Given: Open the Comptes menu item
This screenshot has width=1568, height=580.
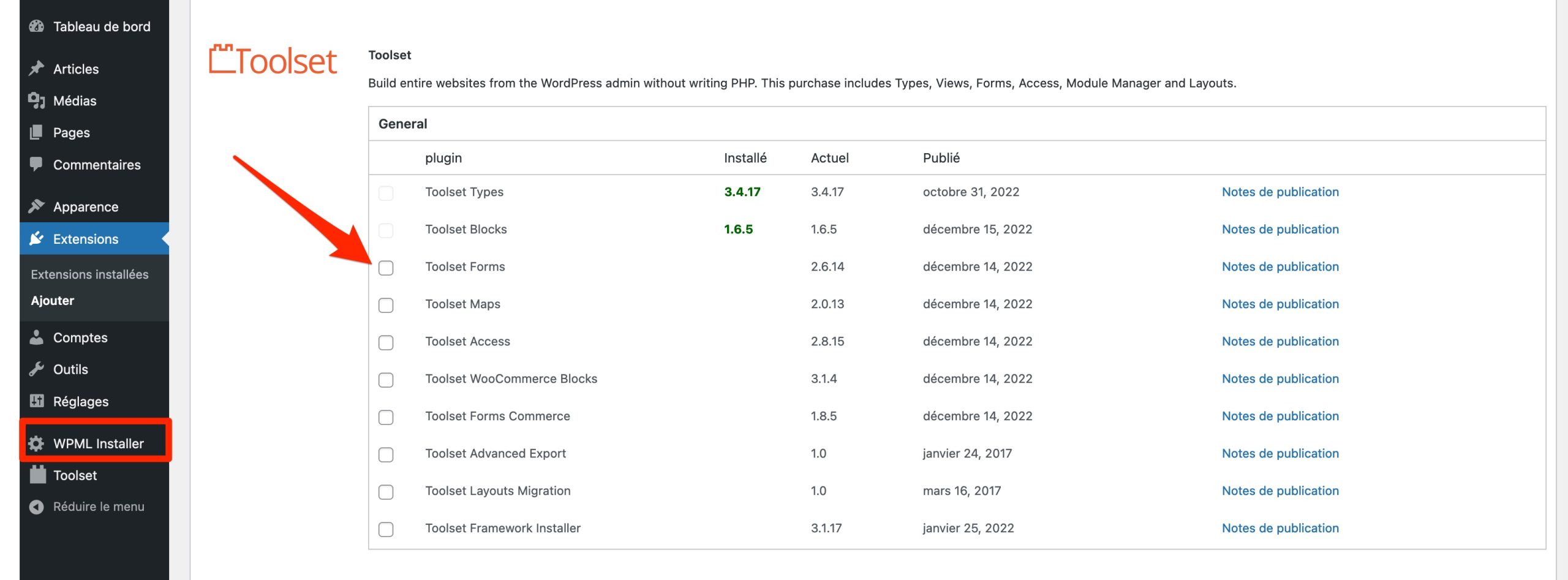Looking at the screenshot, I should 94,337.
